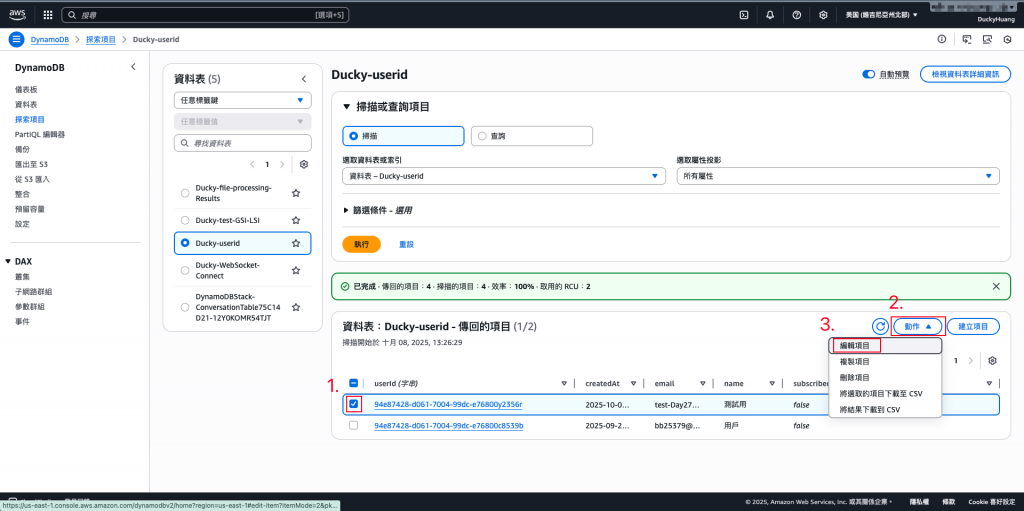Viewport: 1024px width, 511px height.
Task: Refresh the returned items list
Action: pos(880,326)
